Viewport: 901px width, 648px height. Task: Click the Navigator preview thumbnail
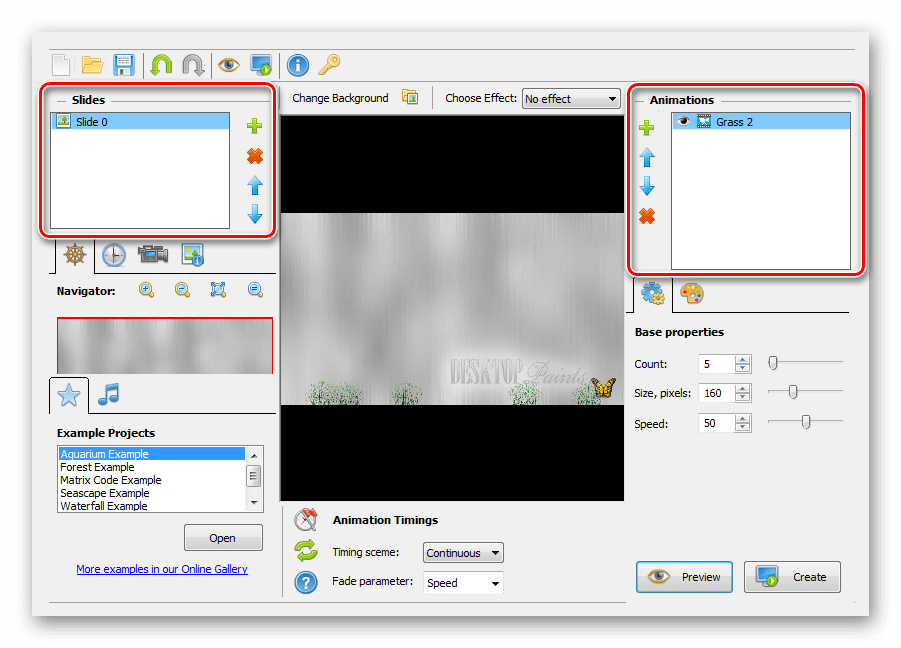coord(165,346)
